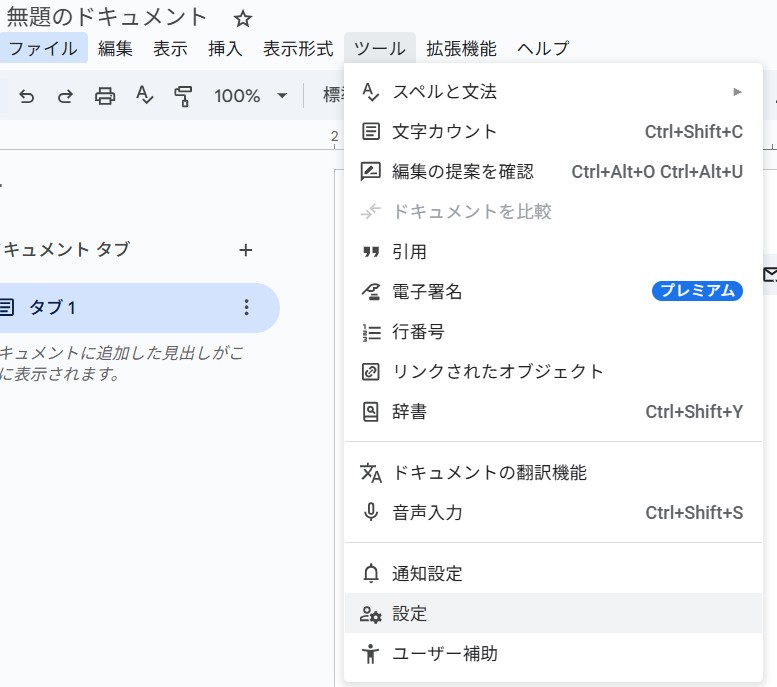Image resolution: width=777 pixels, height=687 pixels.
Task: Open the 表示形式 menu
Action: click(298, 48)
